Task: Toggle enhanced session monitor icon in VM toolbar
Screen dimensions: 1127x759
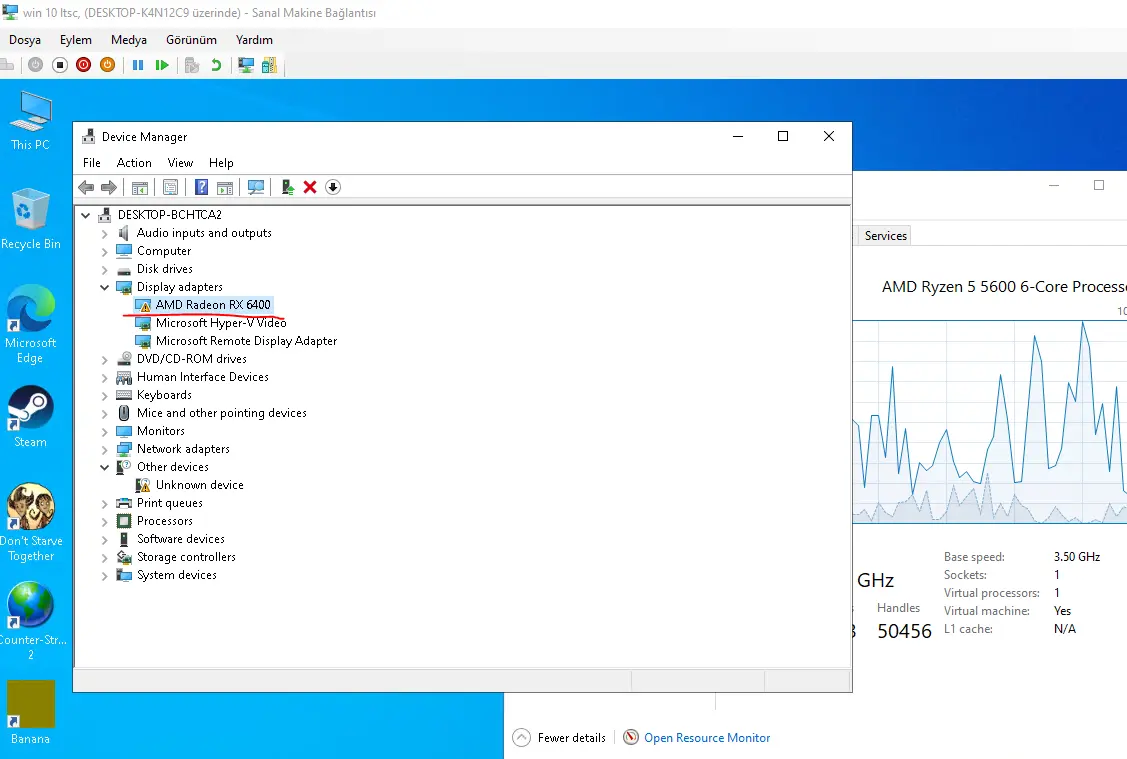Action: tap(246, 65)
